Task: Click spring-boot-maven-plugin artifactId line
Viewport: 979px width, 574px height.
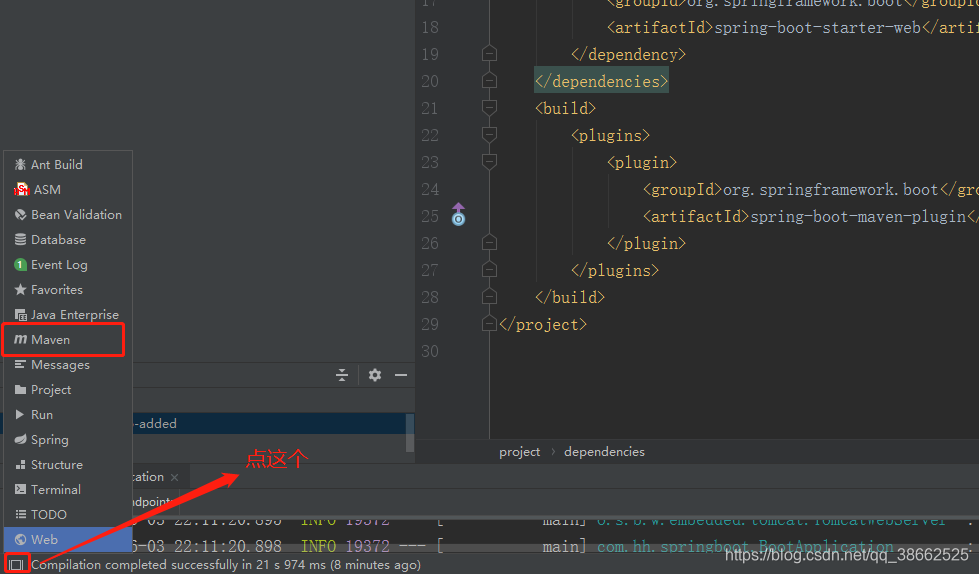Action: 810,216
